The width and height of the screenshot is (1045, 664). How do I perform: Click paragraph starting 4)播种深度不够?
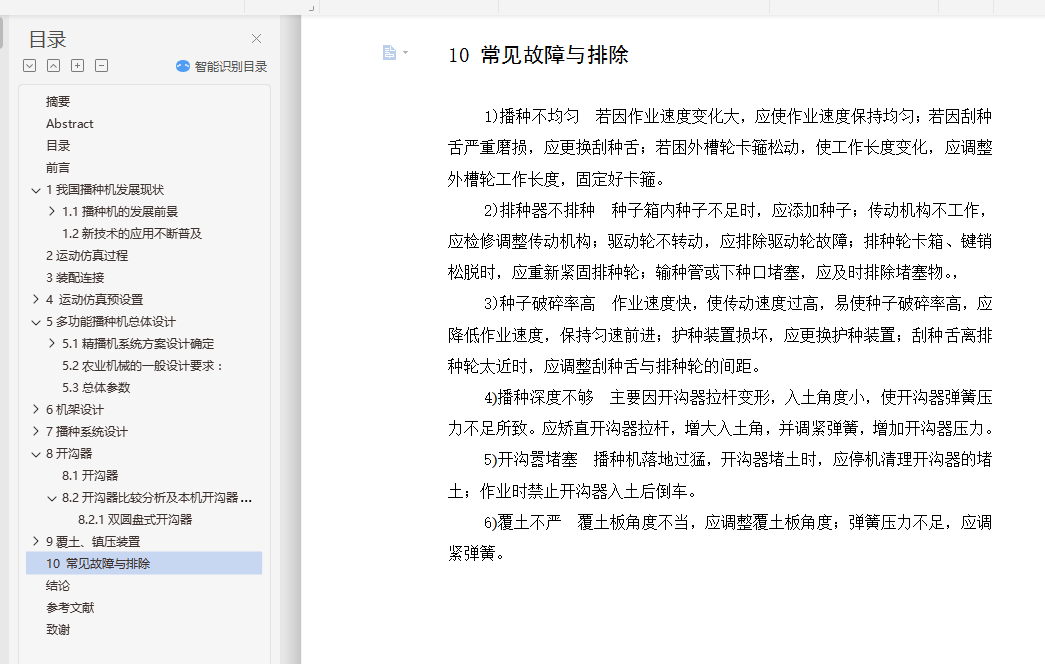[720, 413]
